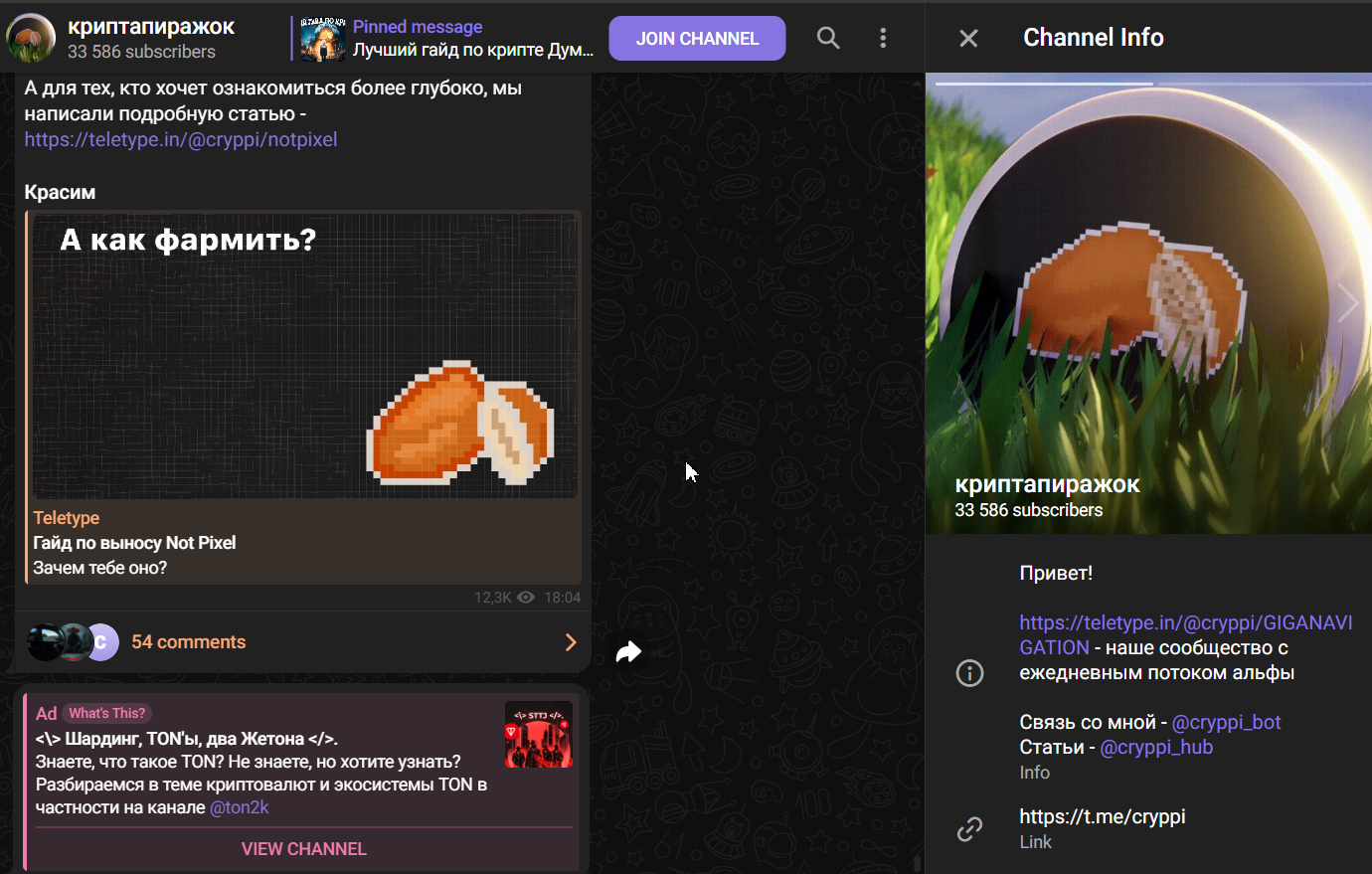Viewport: 1372px width, 874px height.
Task: Click the info circle icon in Channel Info
Action: coord(969,673)
